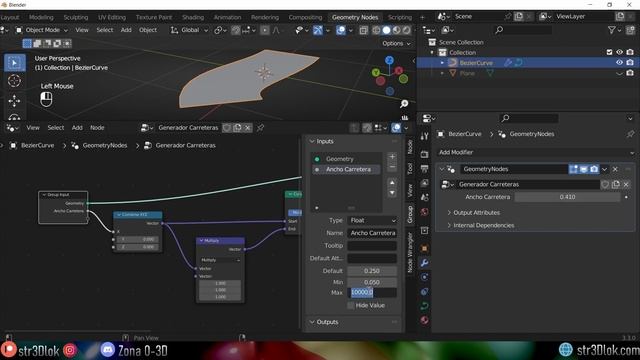Toggle viewport overlays icon

click(x=341, y=30)
